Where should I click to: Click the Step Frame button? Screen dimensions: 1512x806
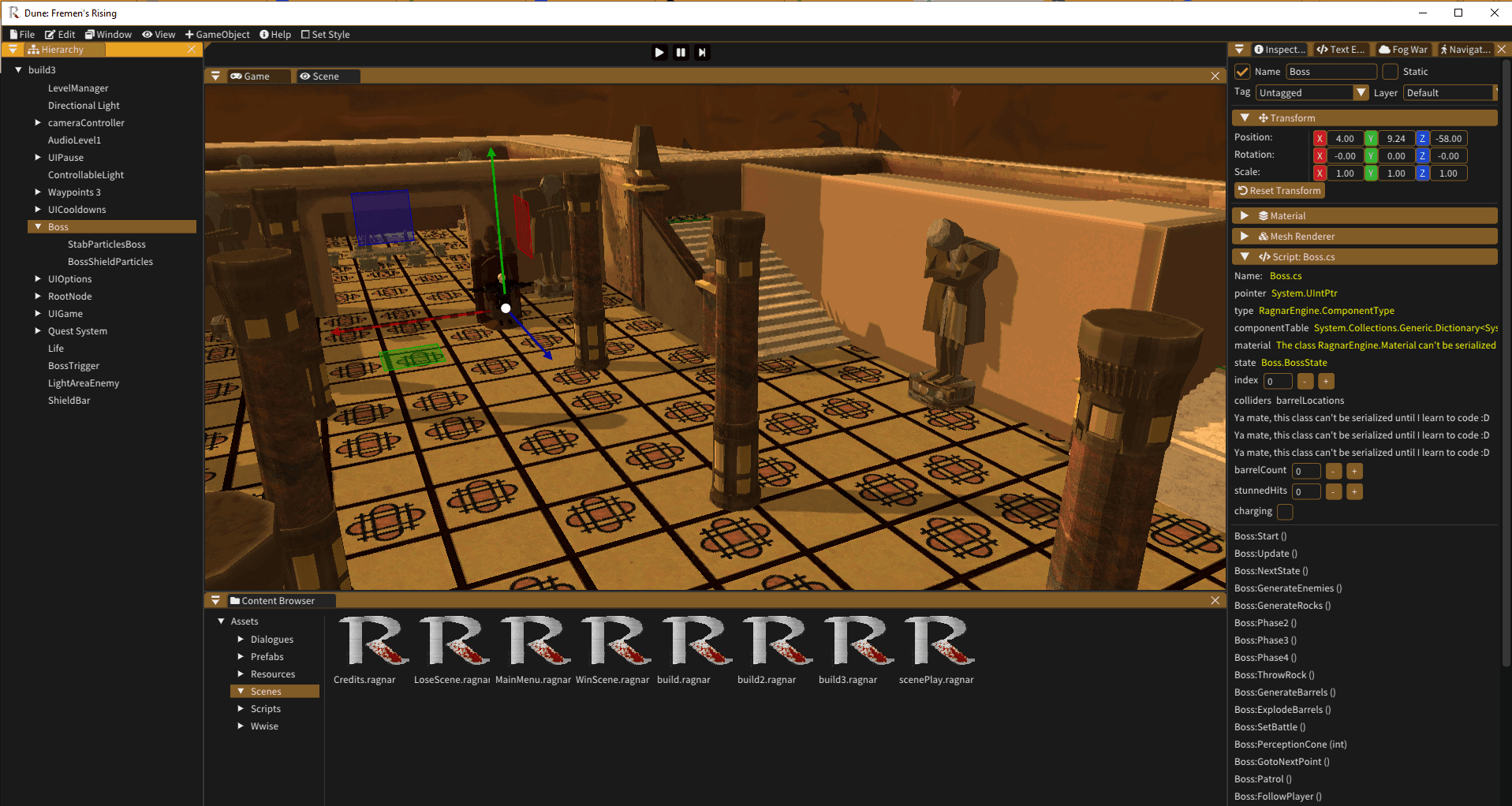pyautogui.click(x=701, y=53)
